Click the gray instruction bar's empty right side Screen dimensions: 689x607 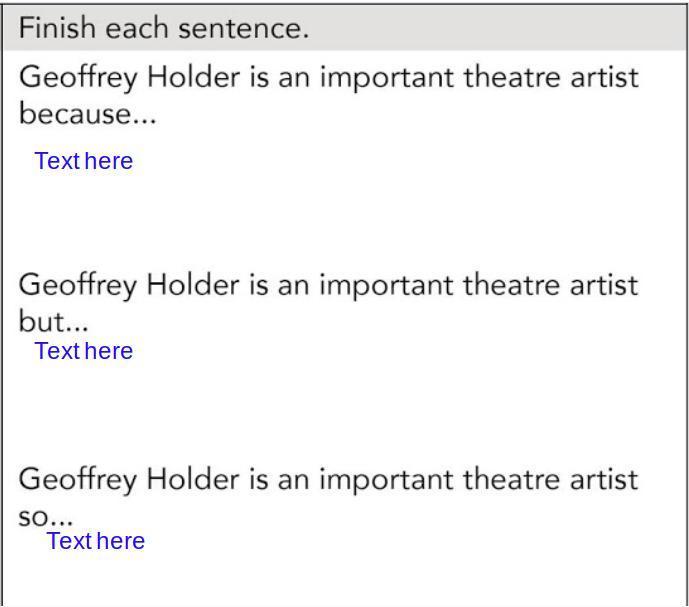(x=520, y=28)
